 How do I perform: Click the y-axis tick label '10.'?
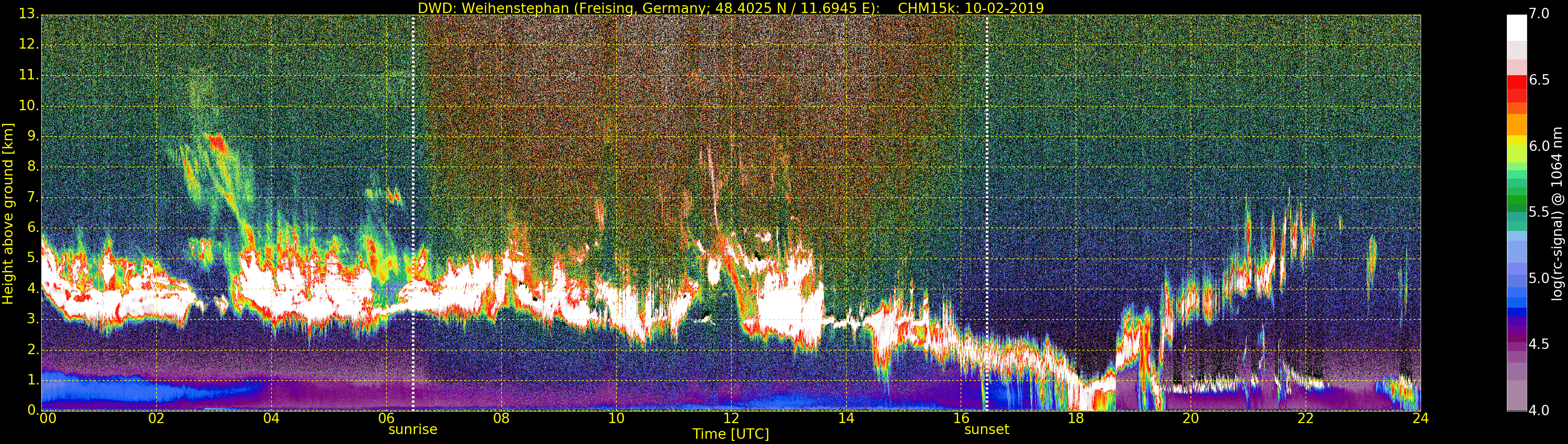point(29,105)
